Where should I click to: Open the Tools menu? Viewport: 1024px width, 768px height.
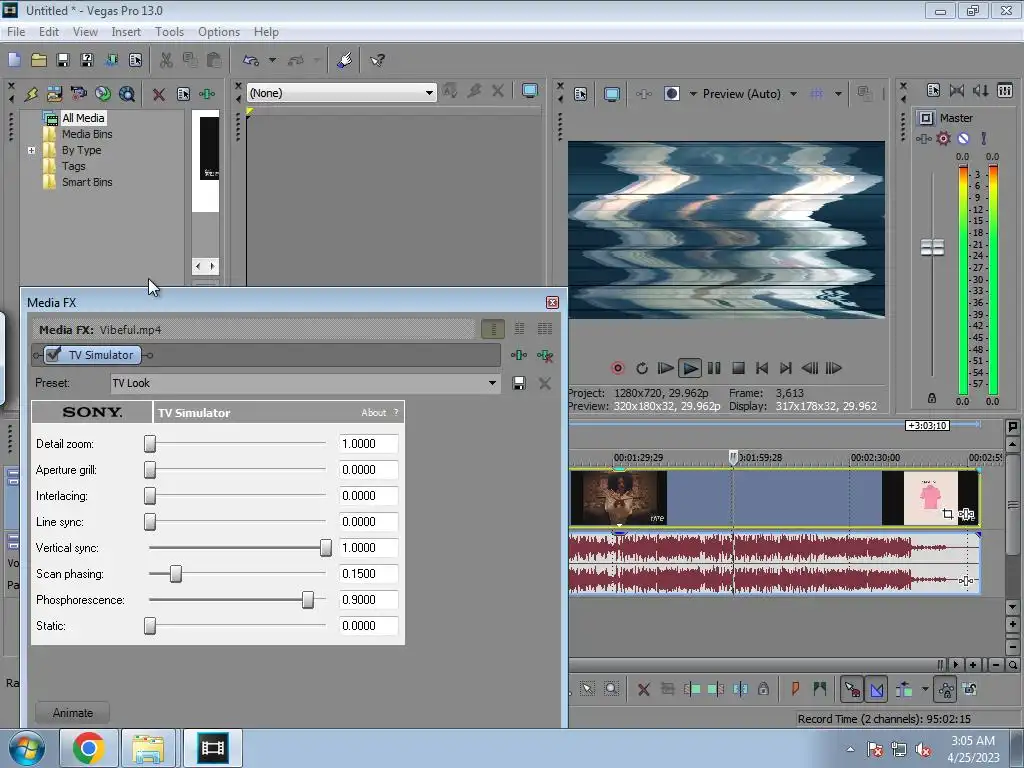[x=169, y=32]
